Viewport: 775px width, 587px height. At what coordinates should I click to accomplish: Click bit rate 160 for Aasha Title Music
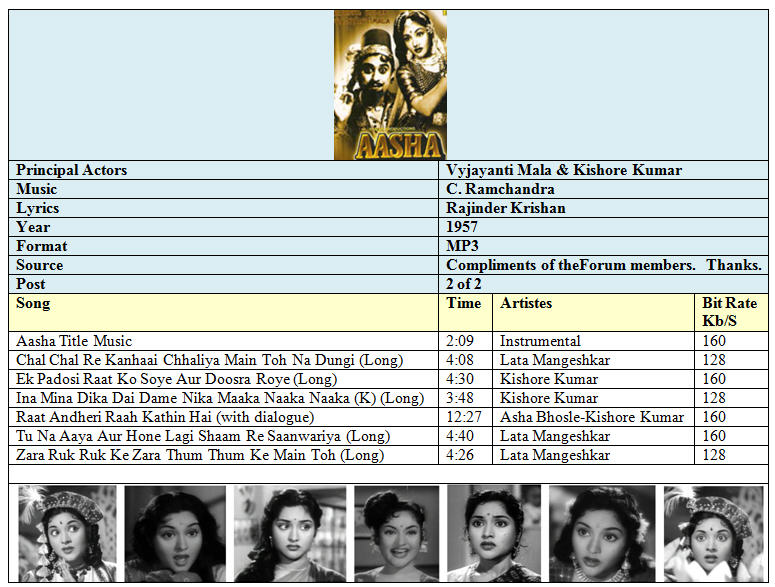714,341
